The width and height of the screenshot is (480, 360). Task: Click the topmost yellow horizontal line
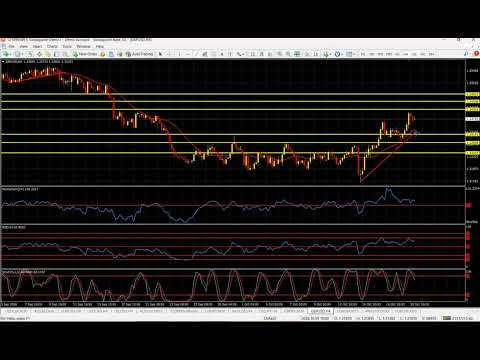point(232,94)
